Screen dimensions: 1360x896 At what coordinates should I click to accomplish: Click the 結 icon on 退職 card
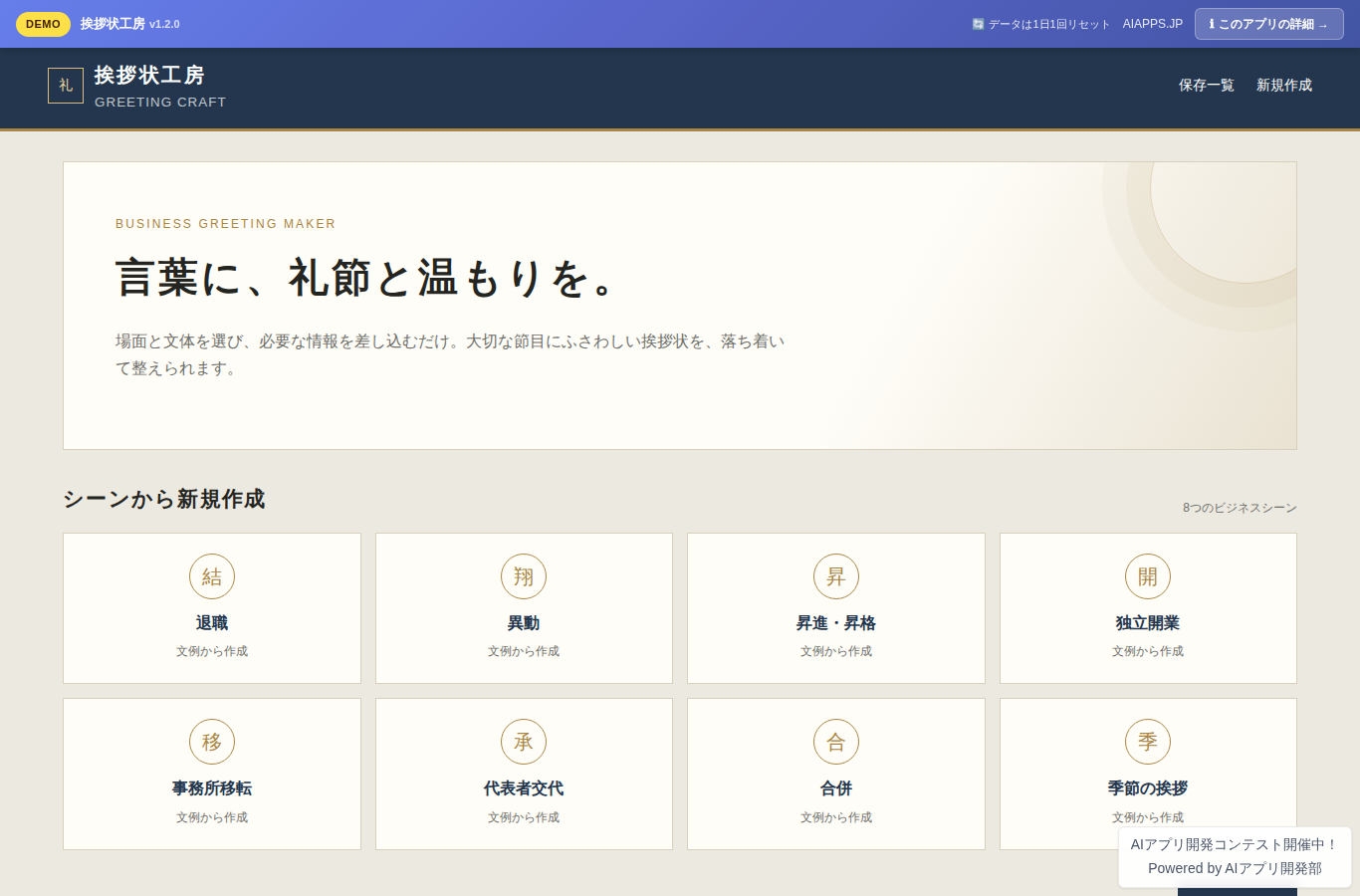[212, 576]
